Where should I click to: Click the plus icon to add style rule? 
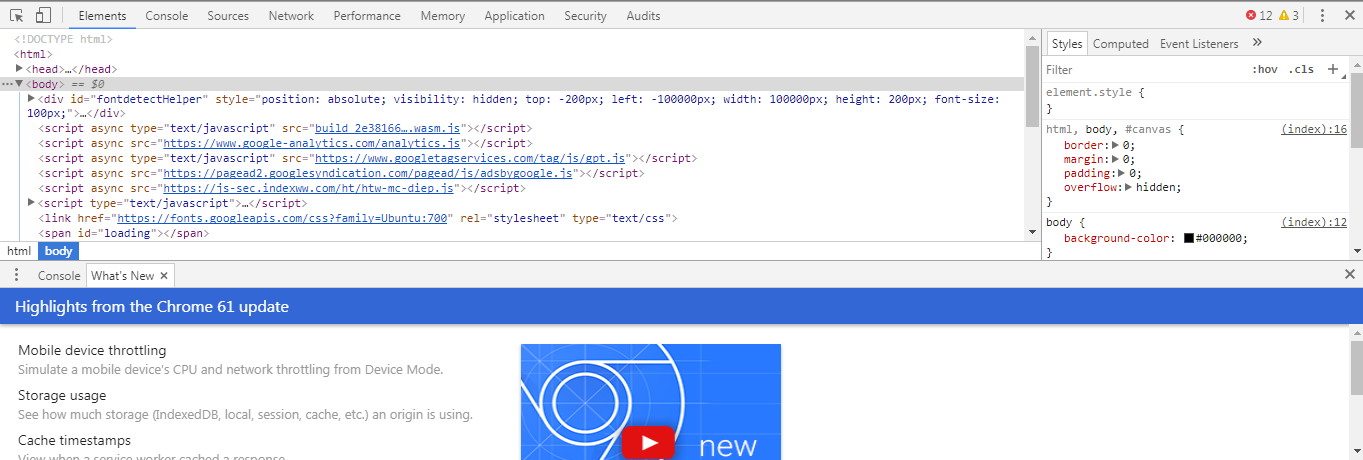(x=1332, y=69)
